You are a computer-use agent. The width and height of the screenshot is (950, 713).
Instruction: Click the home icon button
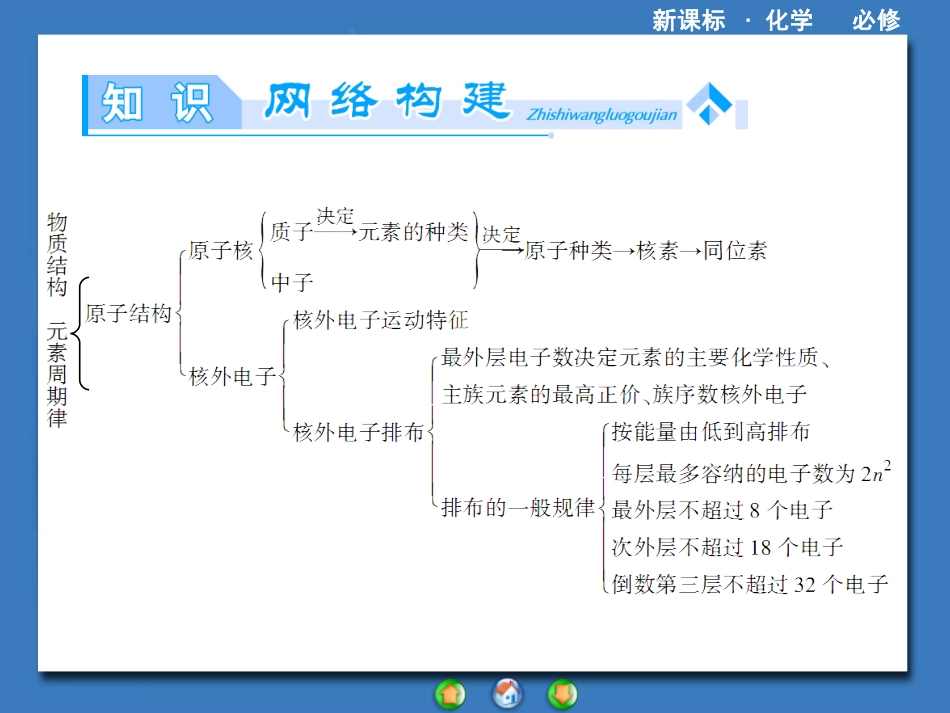(x=507, y=694)
